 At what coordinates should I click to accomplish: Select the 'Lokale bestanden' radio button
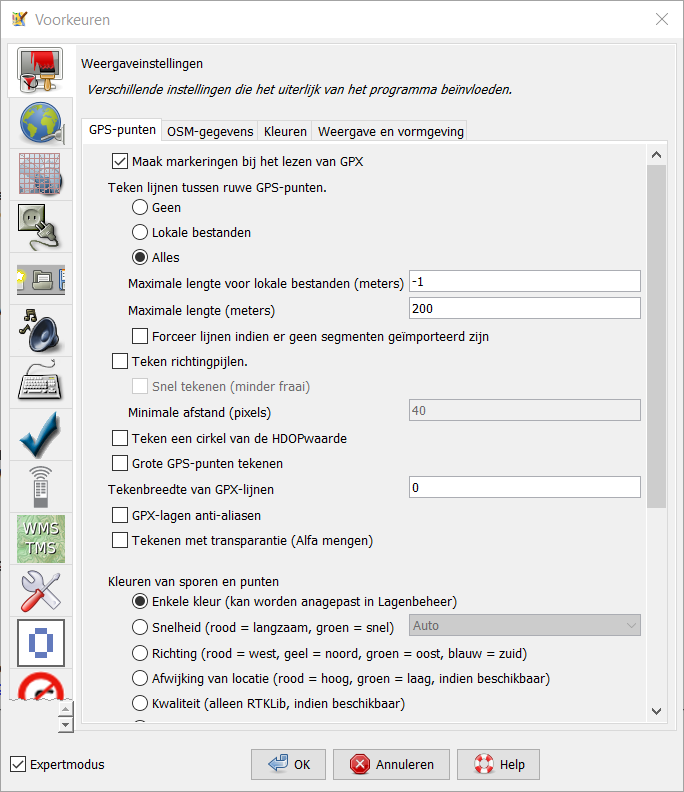tap(141, 232)
